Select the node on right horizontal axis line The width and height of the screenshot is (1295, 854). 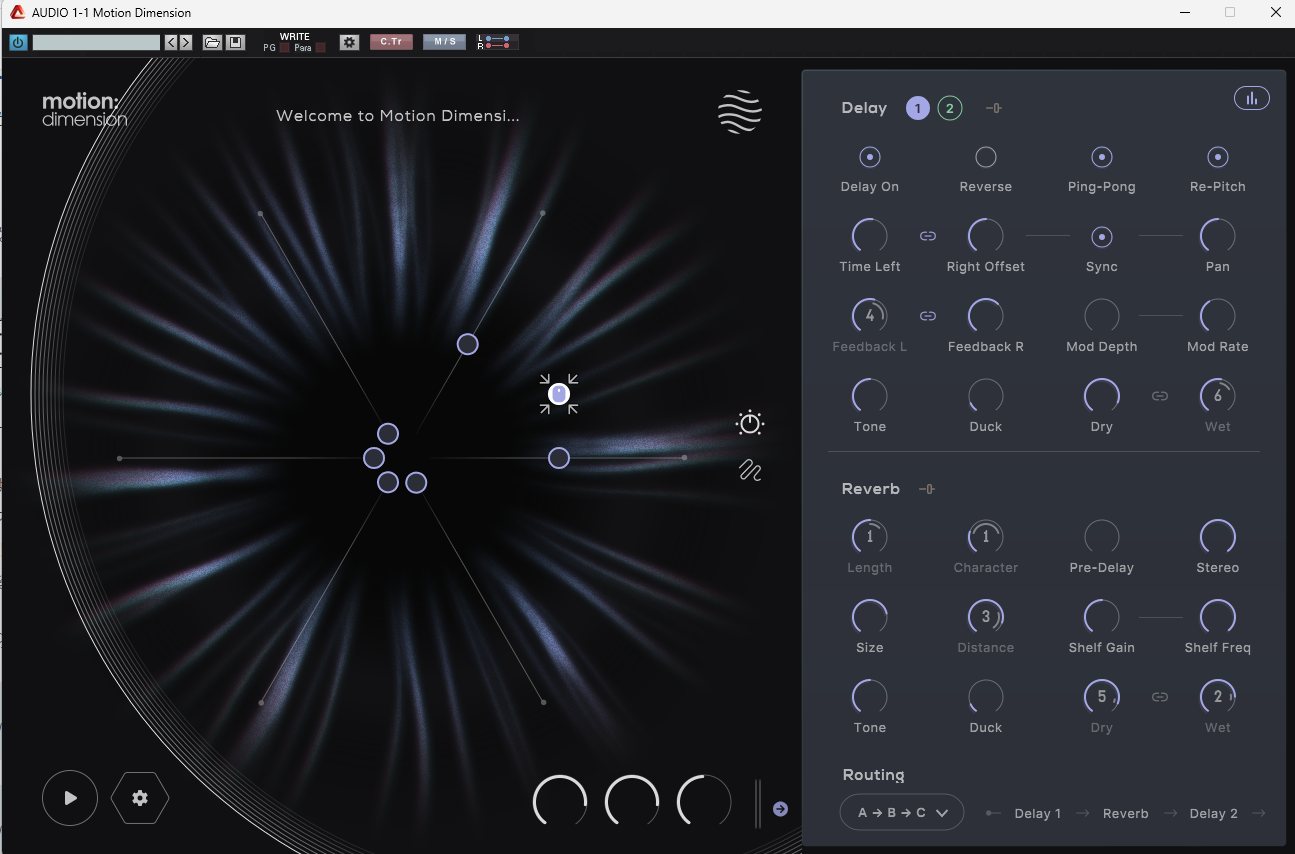coord(559,458)
